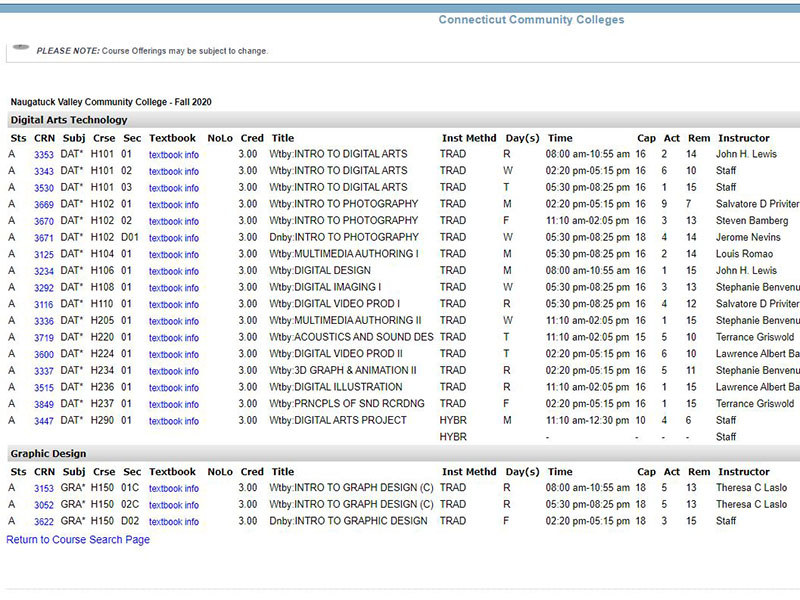Textbook info for Multimedia Authoring I row
The height and width of the screenshot is (600, 800).
click(x=174, y=255)
